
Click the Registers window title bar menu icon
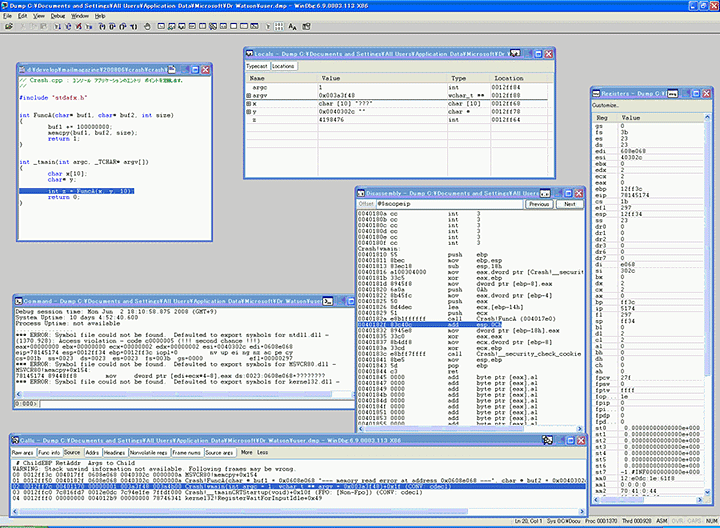(673, 93)
